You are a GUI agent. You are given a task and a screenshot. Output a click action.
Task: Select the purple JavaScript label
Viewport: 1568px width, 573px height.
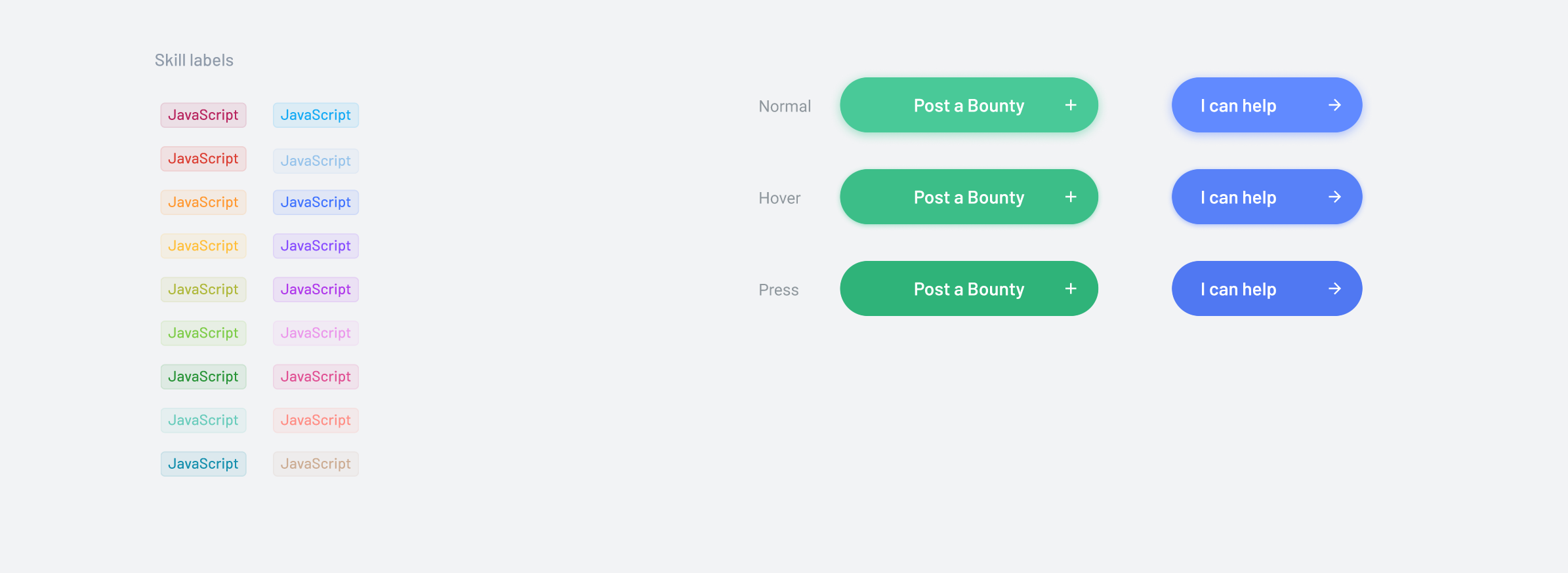click(x=316, y=246)
